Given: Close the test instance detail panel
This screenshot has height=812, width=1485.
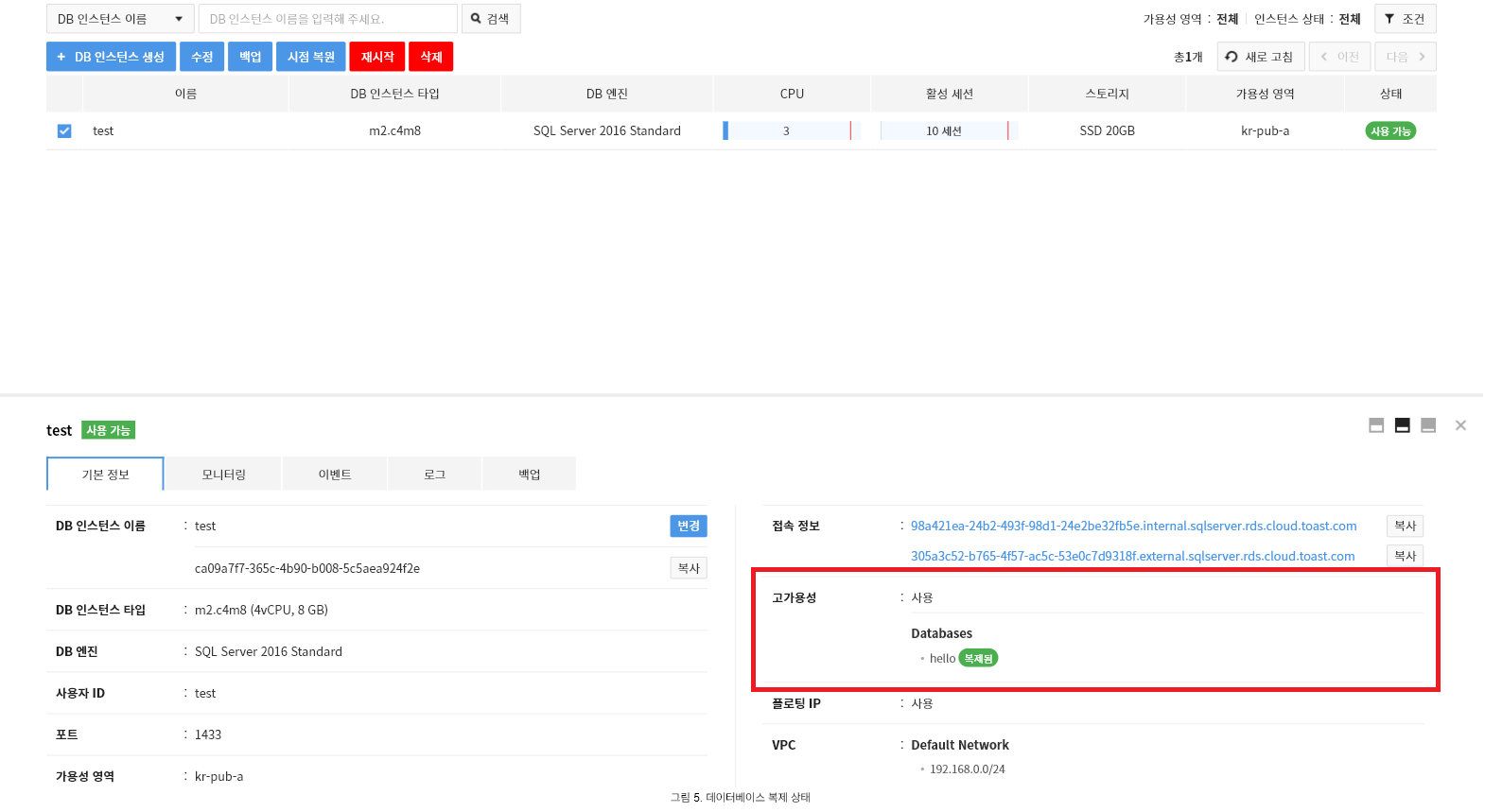Looking at the screenshot, I should (1460, 425).
